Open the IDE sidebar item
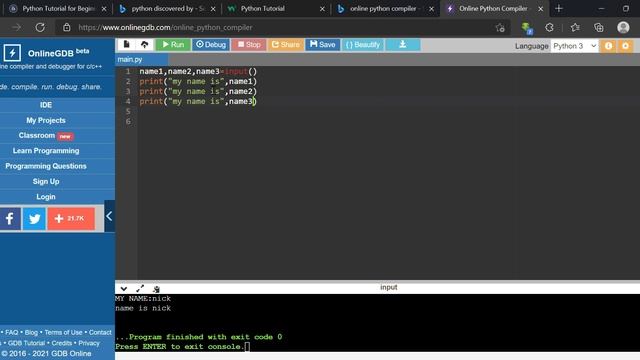Viewport: 640px width, 360px height. click(46, 105)
